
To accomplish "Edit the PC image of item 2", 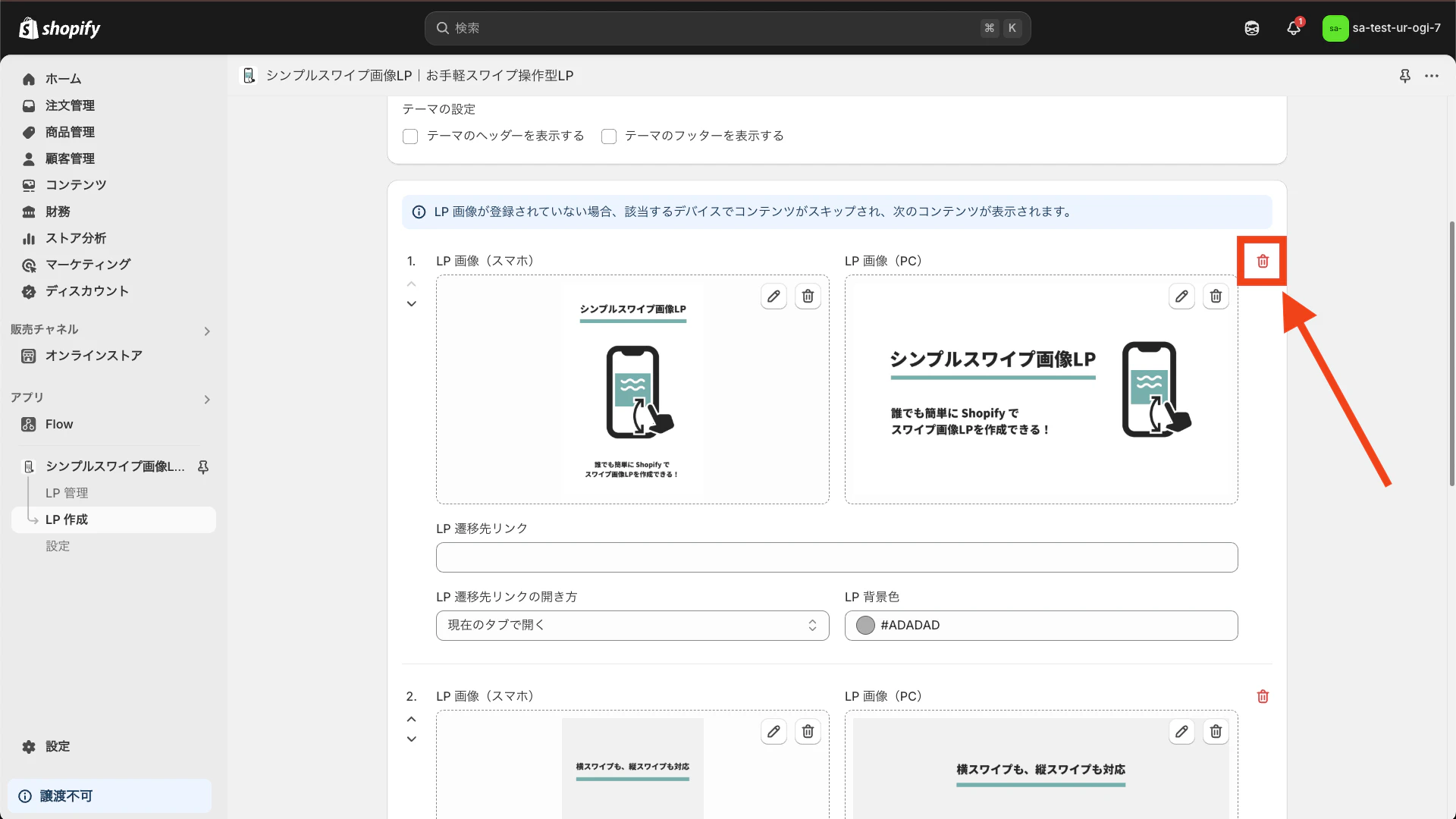I will click(1181, 732).
